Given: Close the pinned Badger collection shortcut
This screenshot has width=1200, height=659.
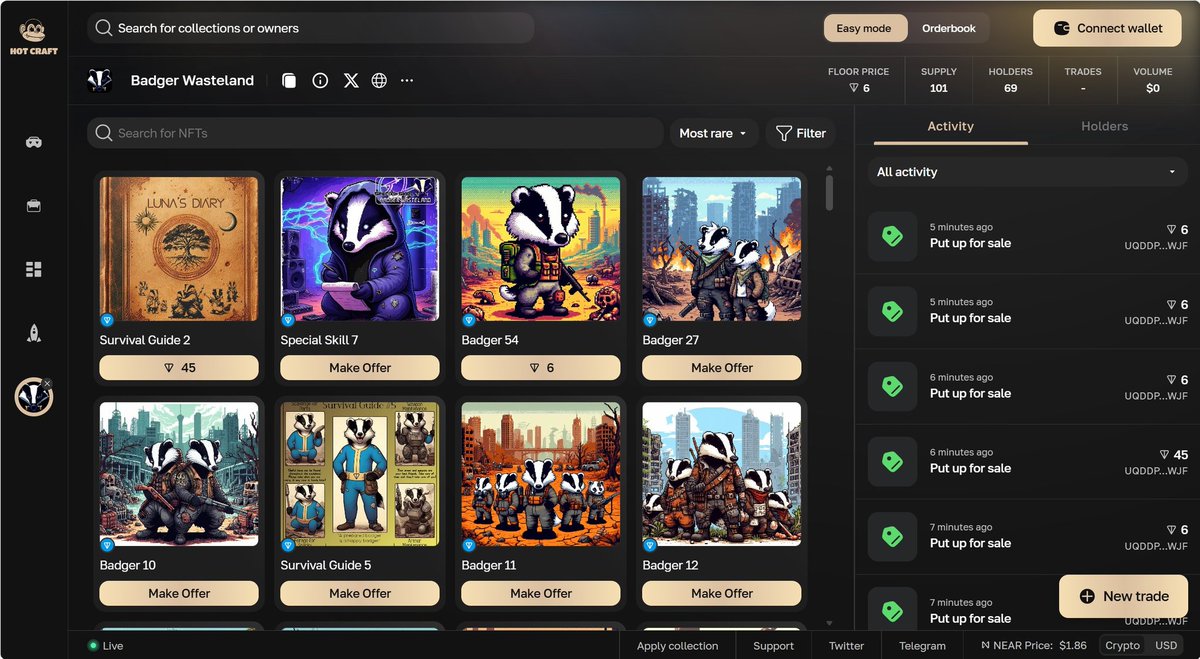Looking at the screenshot, I should (47, 383).
